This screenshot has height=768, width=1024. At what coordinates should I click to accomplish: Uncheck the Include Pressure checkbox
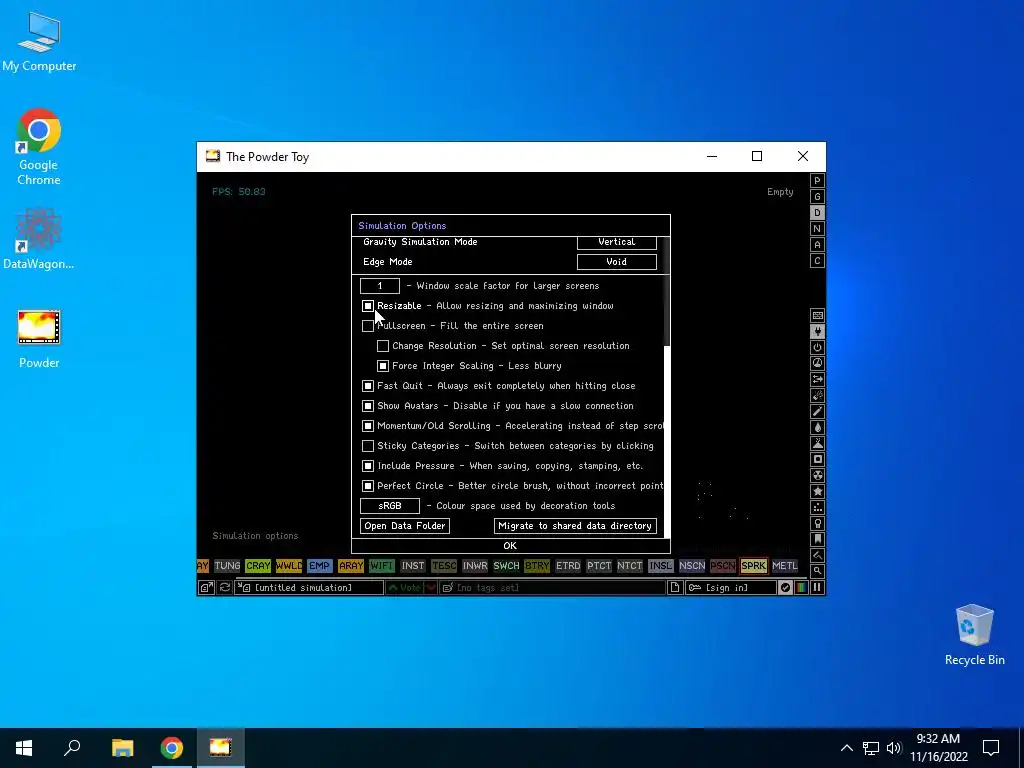368,466
